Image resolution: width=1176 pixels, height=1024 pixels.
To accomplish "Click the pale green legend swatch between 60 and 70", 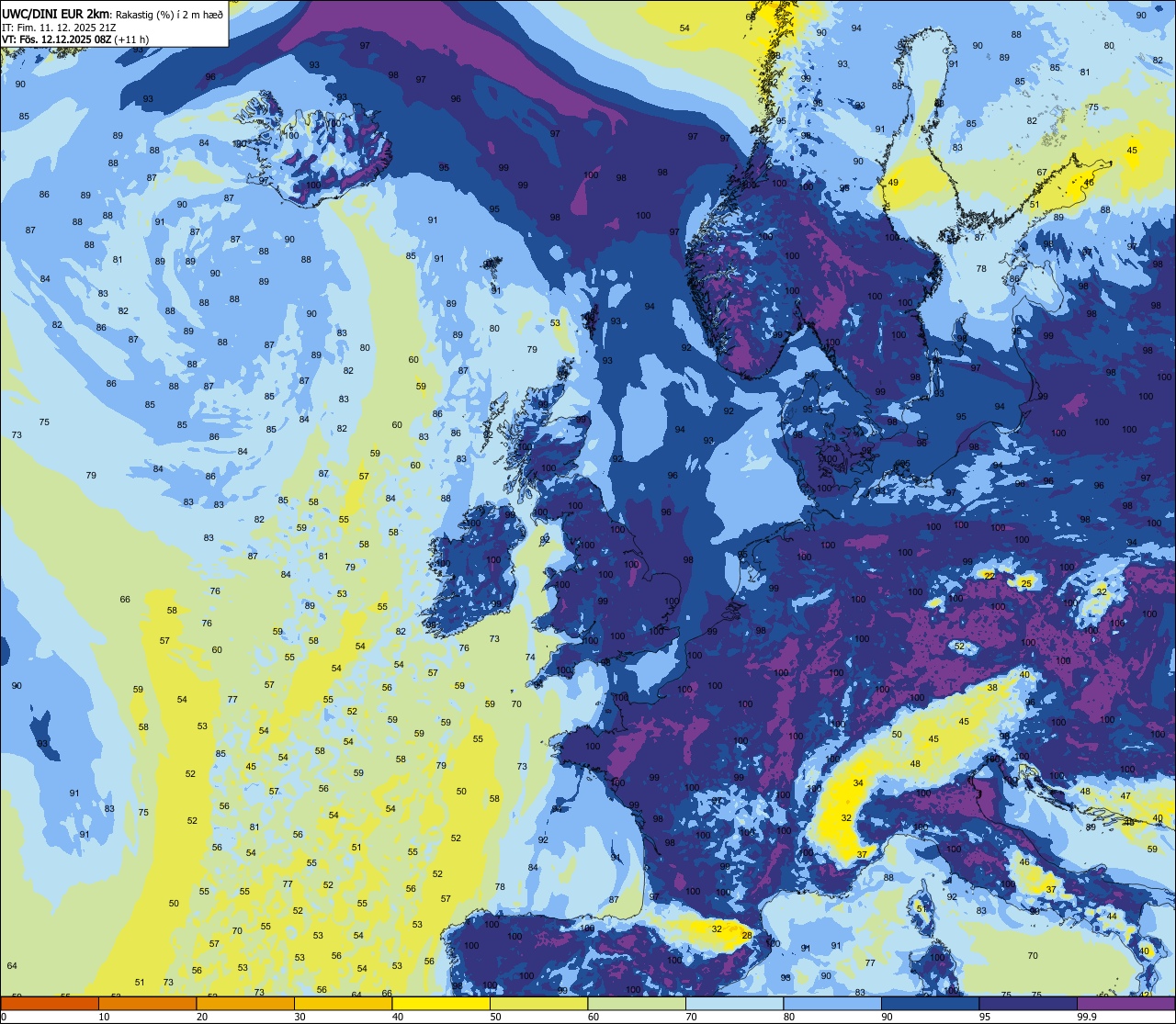I will click(637, 1003).
